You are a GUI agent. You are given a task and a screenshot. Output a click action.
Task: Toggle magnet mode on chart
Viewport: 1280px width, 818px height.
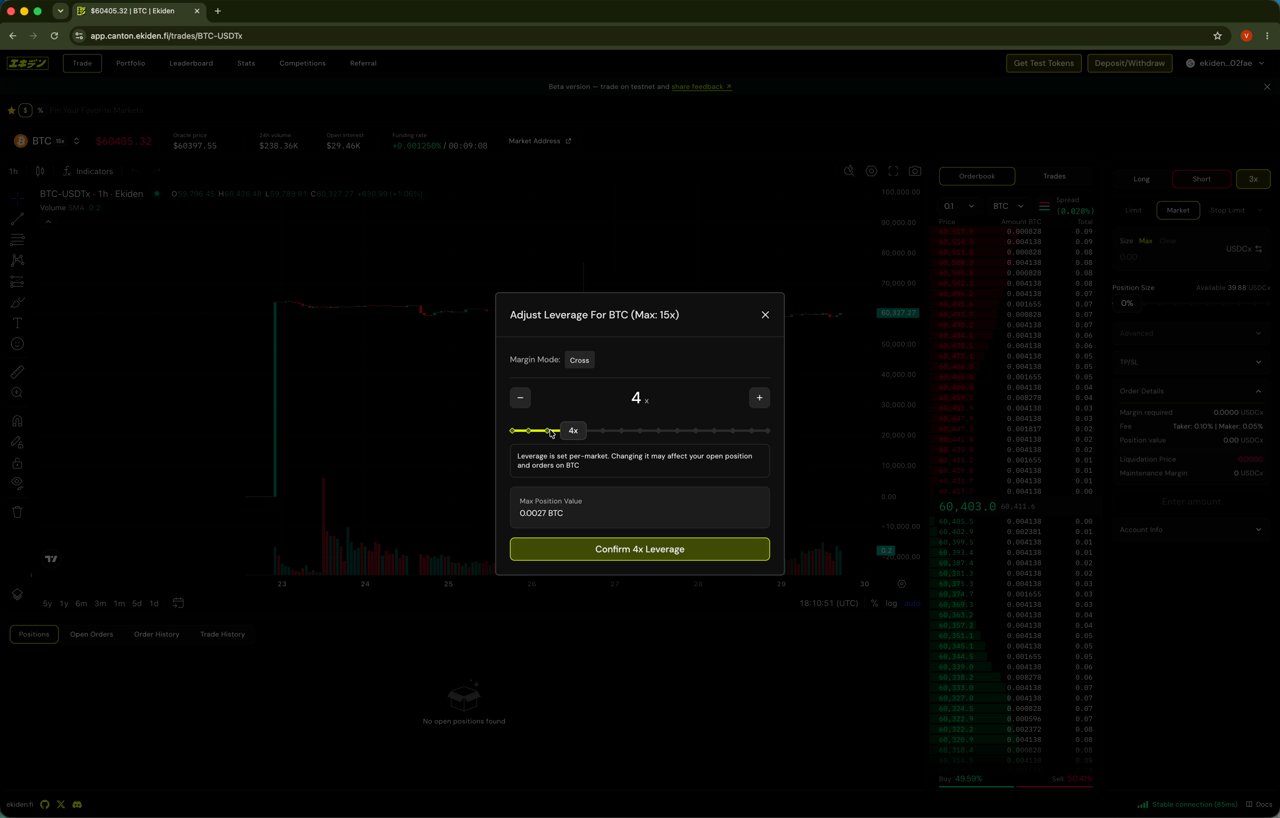click(x=17, y=421)
